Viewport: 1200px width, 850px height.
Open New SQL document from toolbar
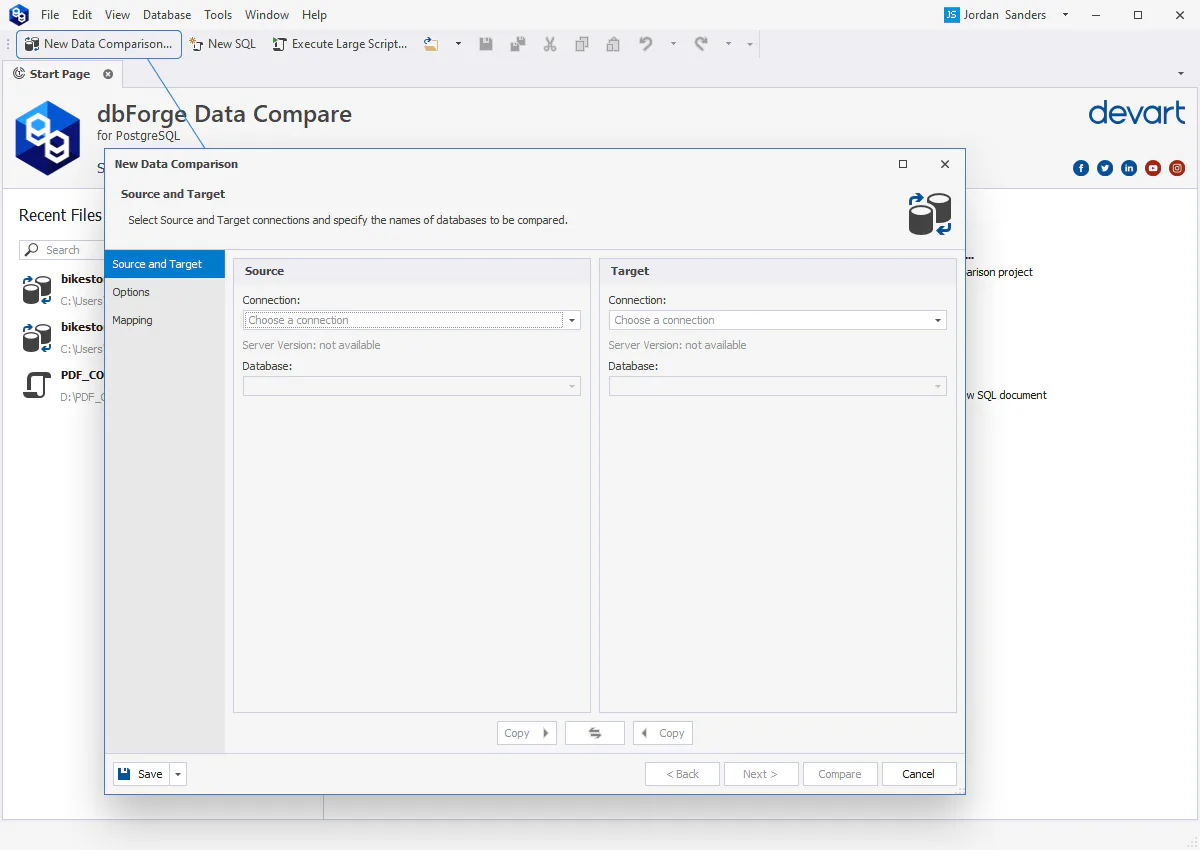(223, 44)
